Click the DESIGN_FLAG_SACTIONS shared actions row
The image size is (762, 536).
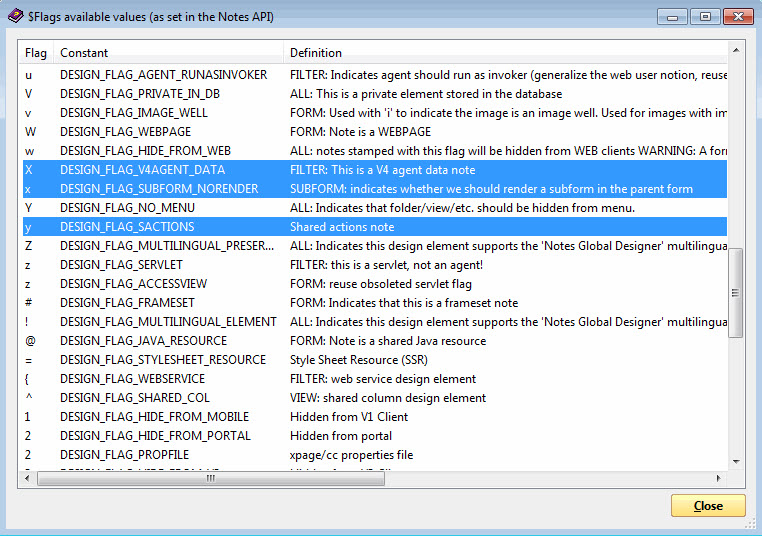[127, 227]
